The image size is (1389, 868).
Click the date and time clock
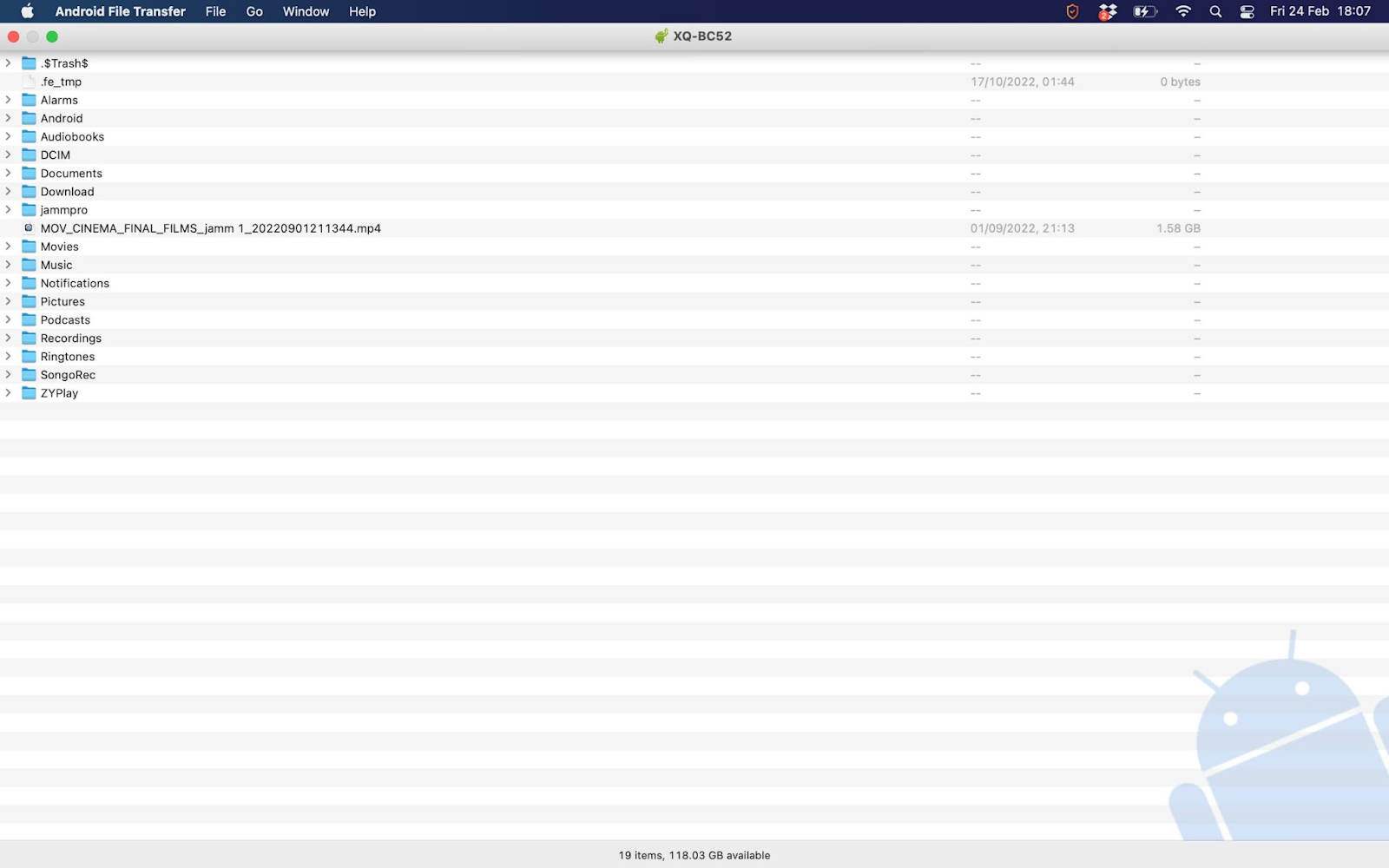pos(1320,11)
